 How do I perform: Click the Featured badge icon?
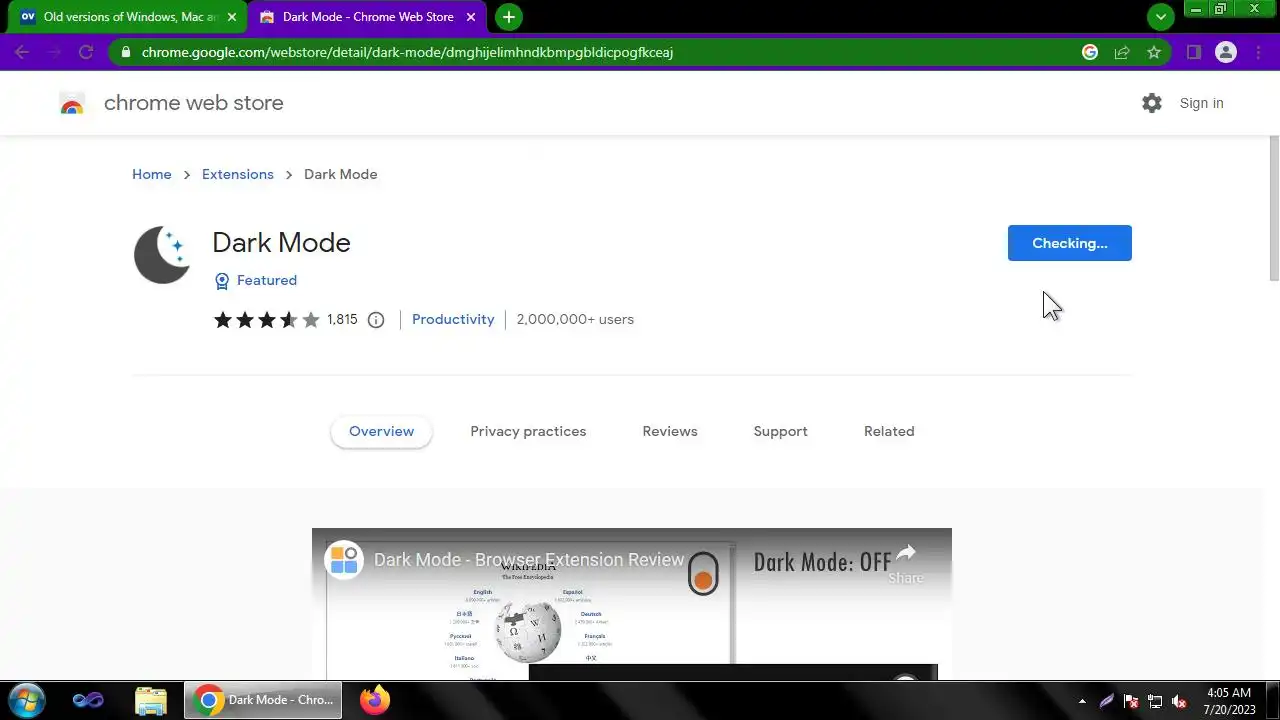point(222,281)
